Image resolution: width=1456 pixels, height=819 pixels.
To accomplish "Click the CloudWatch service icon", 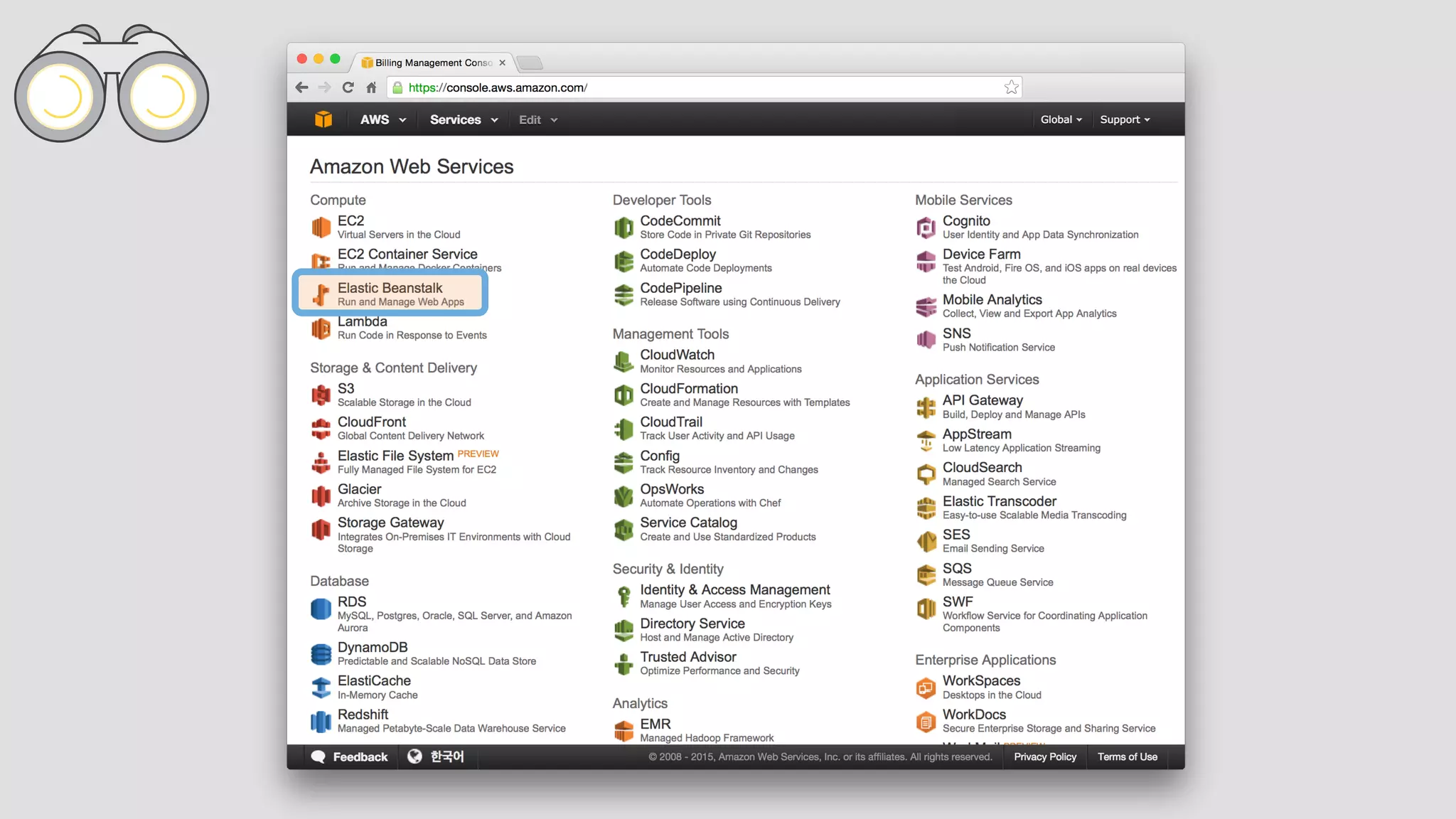I will point(623,361).
